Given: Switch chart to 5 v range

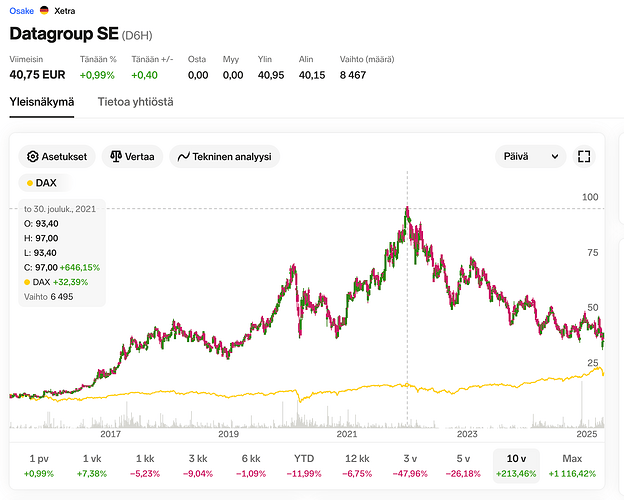Looking at the screenshot, I should point(463,465).
